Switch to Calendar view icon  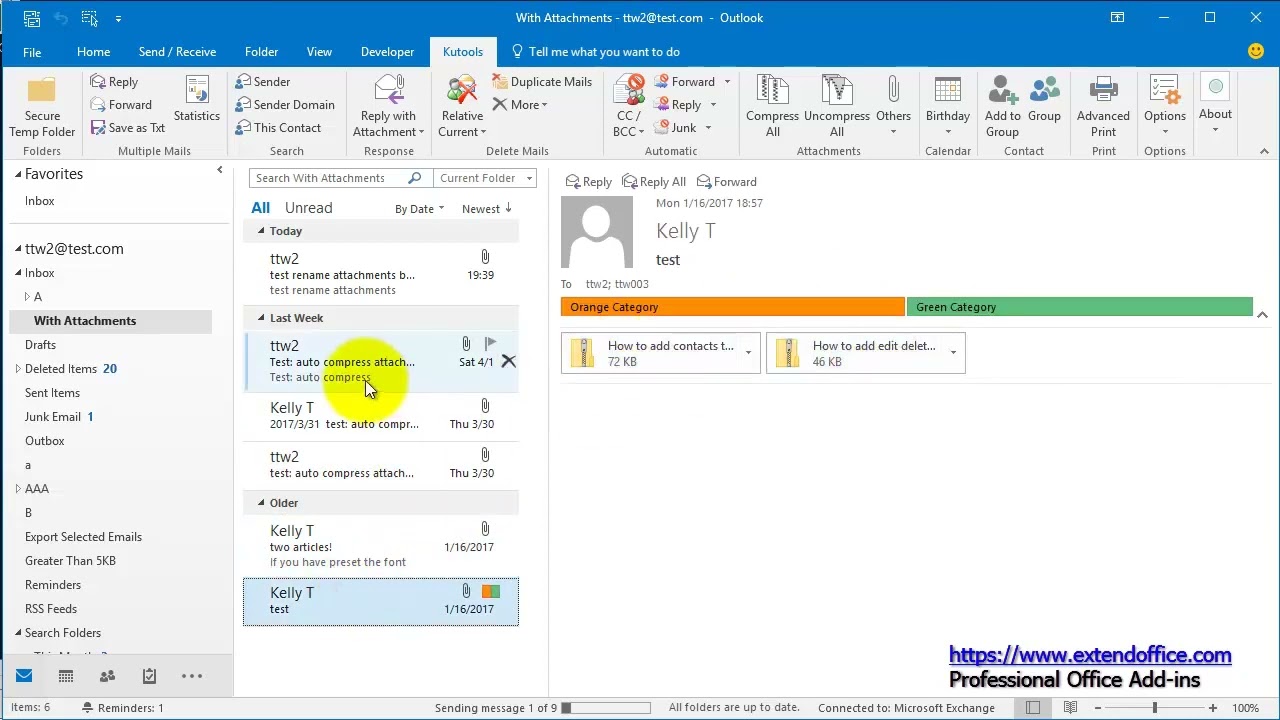(66, 676)
